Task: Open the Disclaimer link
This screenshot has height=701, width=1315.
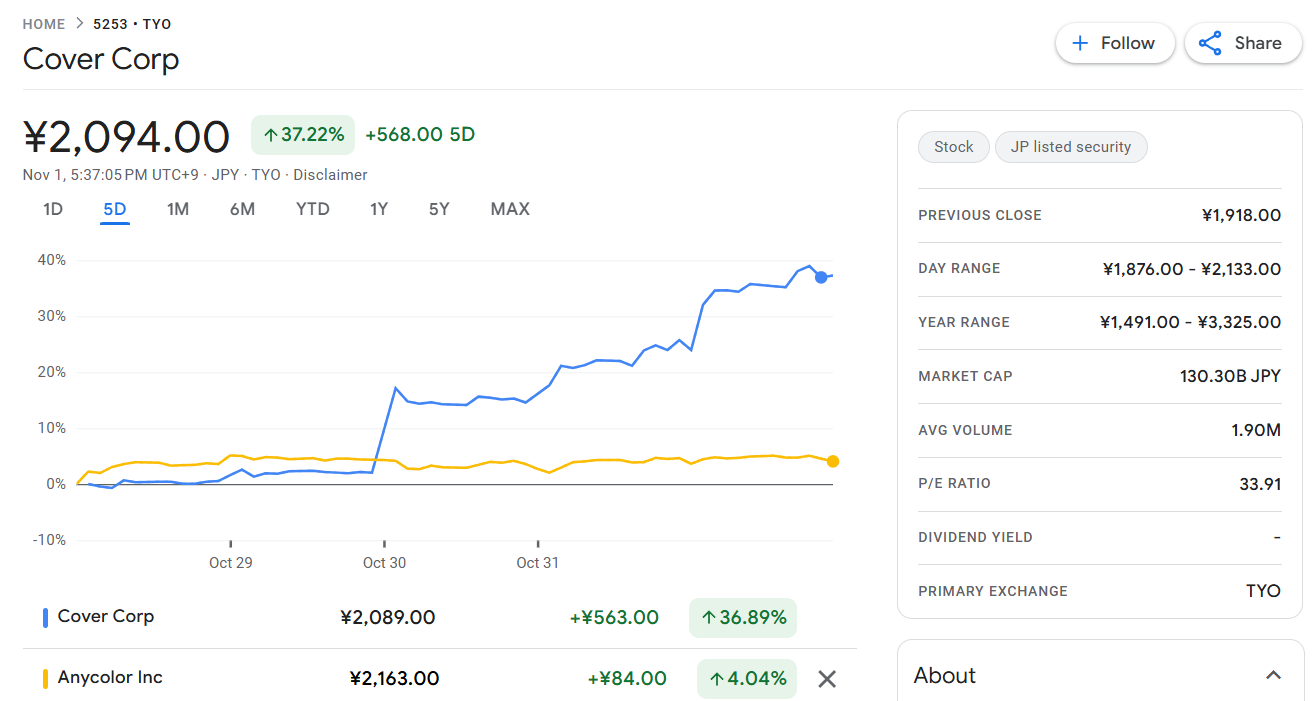Action: (330, 175)
